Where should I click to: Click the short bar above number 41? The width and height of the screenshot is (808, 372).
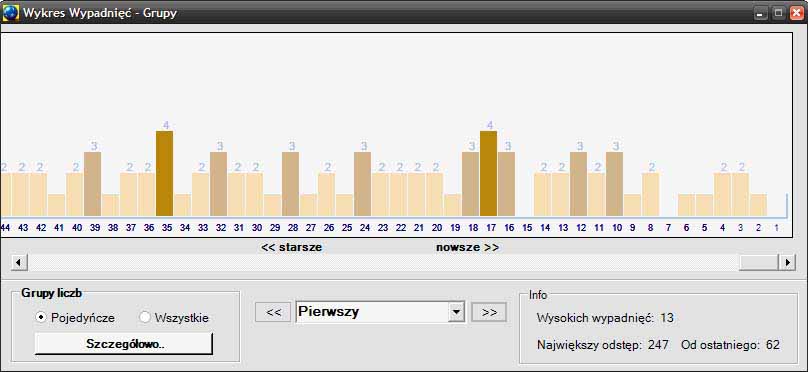57,205
